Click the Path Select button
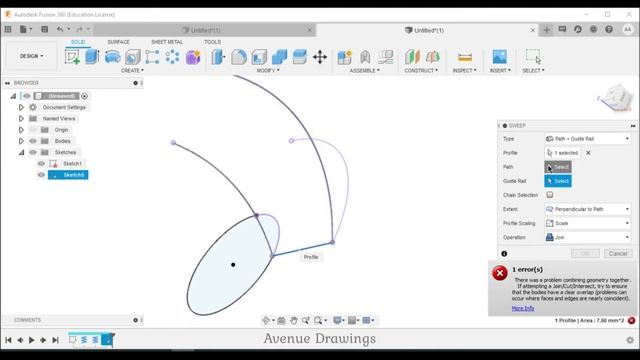The image size is (640, 360). 558,167
